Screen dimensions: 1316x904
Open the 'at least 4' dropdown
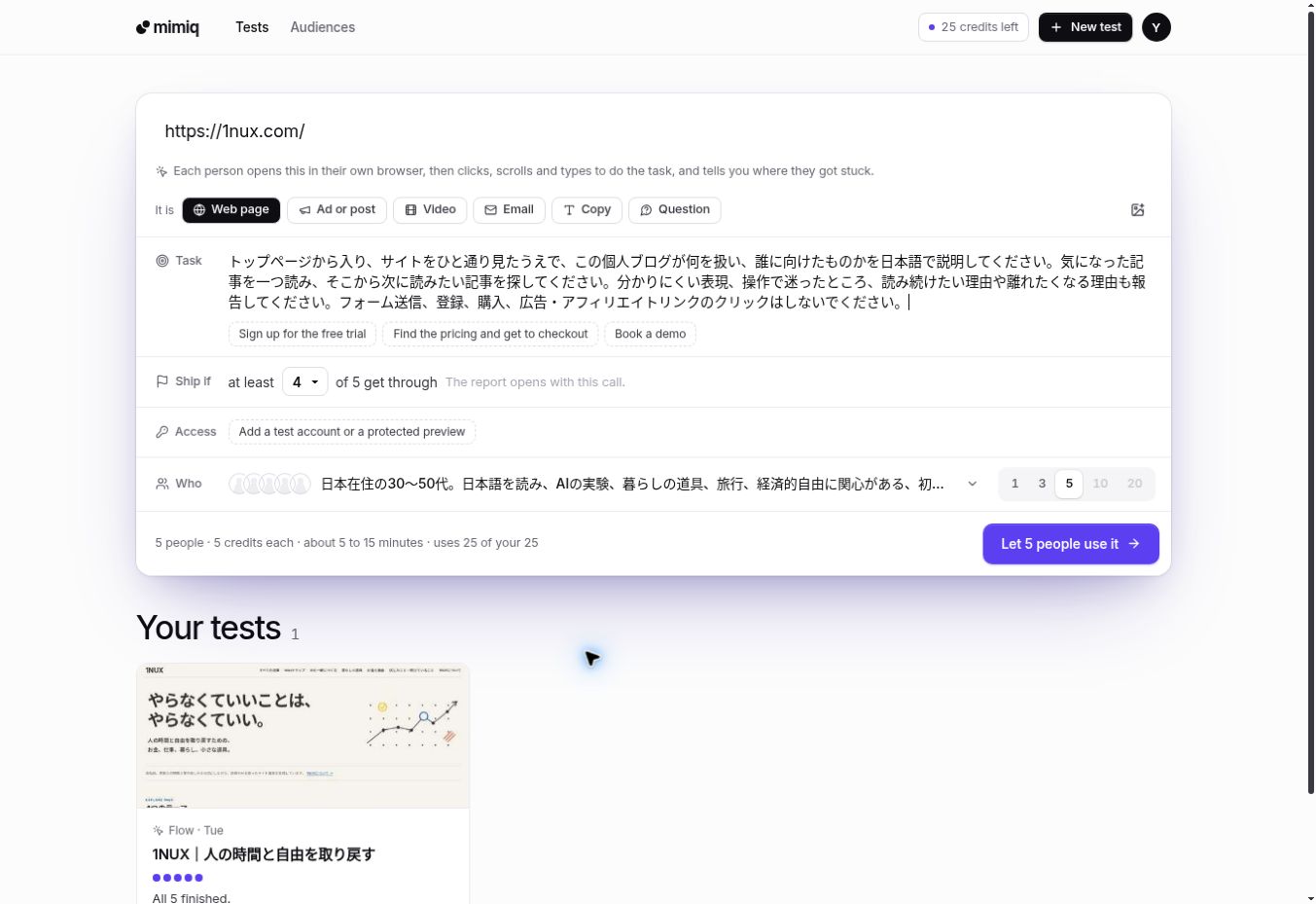point(304,382)
